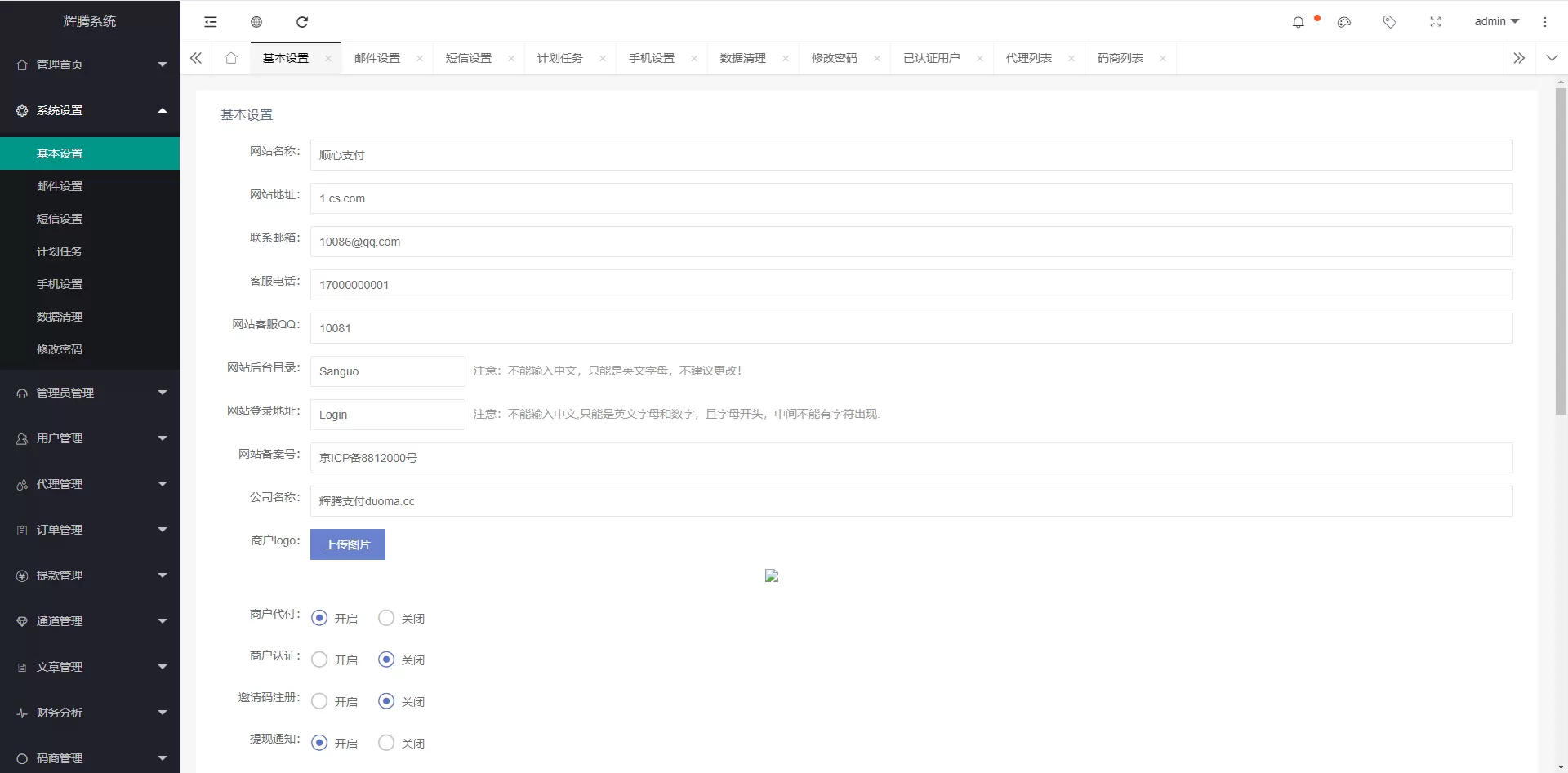Image resolution: width=1568 pixels, height=773 pixels.
Task: Switch to the 邮件设置 tab
Action: 377,58
